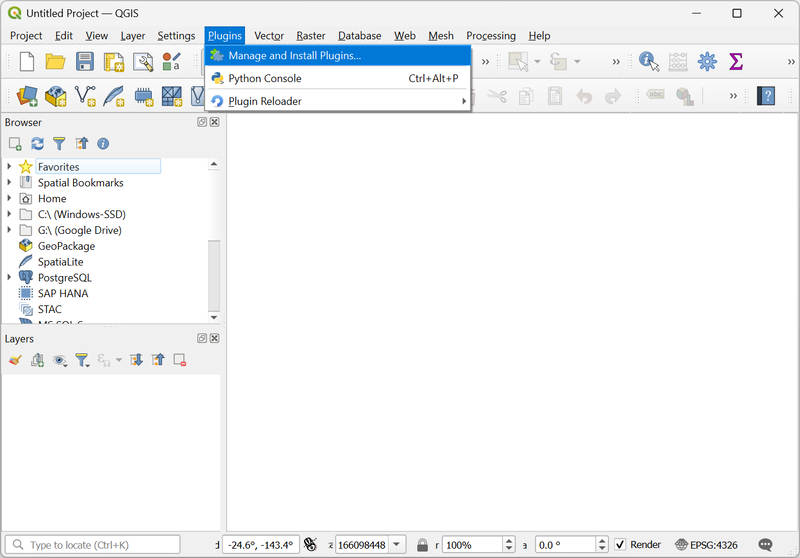Image resolution: width=800 pixels, height=558 pixels.
Task: Open Python Console menu entry
Action: tap(338, 79)
